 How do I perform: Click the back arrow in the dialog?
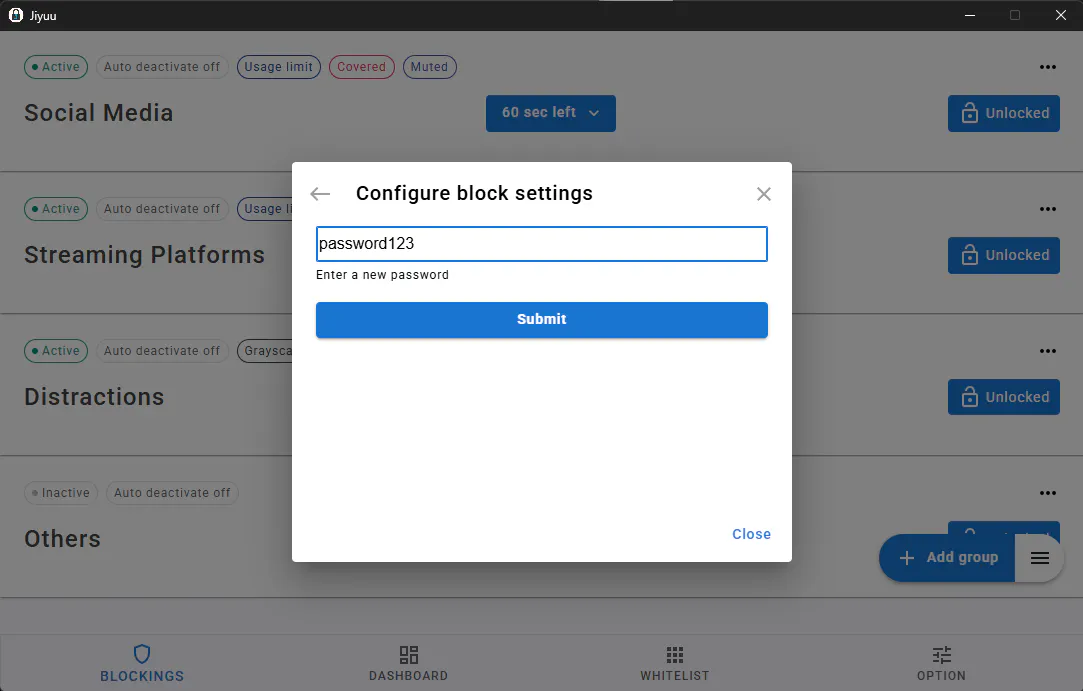[320, 194]
